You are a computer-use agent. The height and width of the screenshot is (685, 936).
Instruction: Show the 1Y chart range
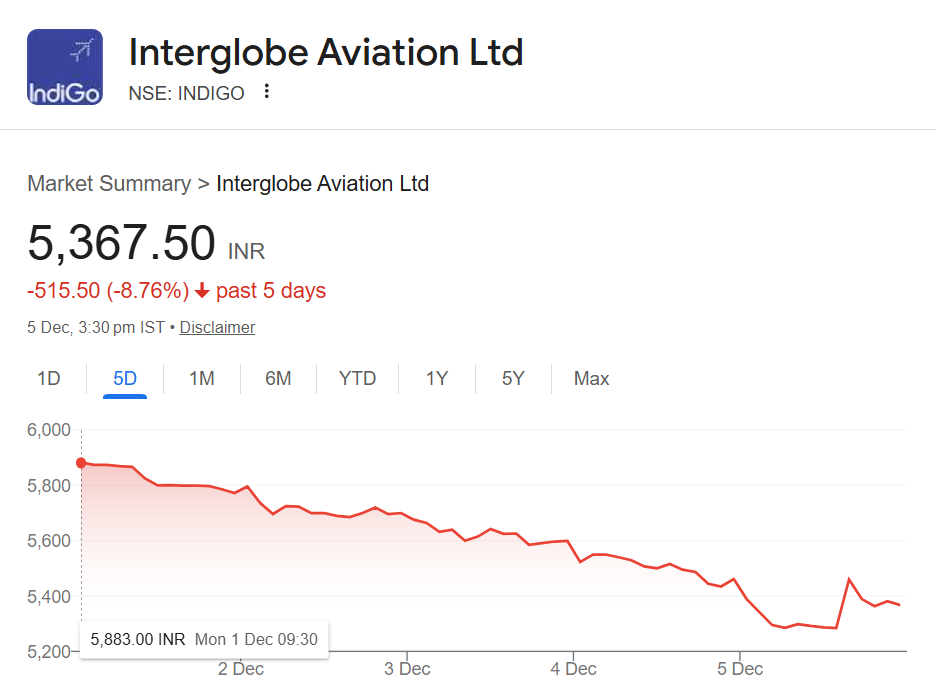click(437, 379)
